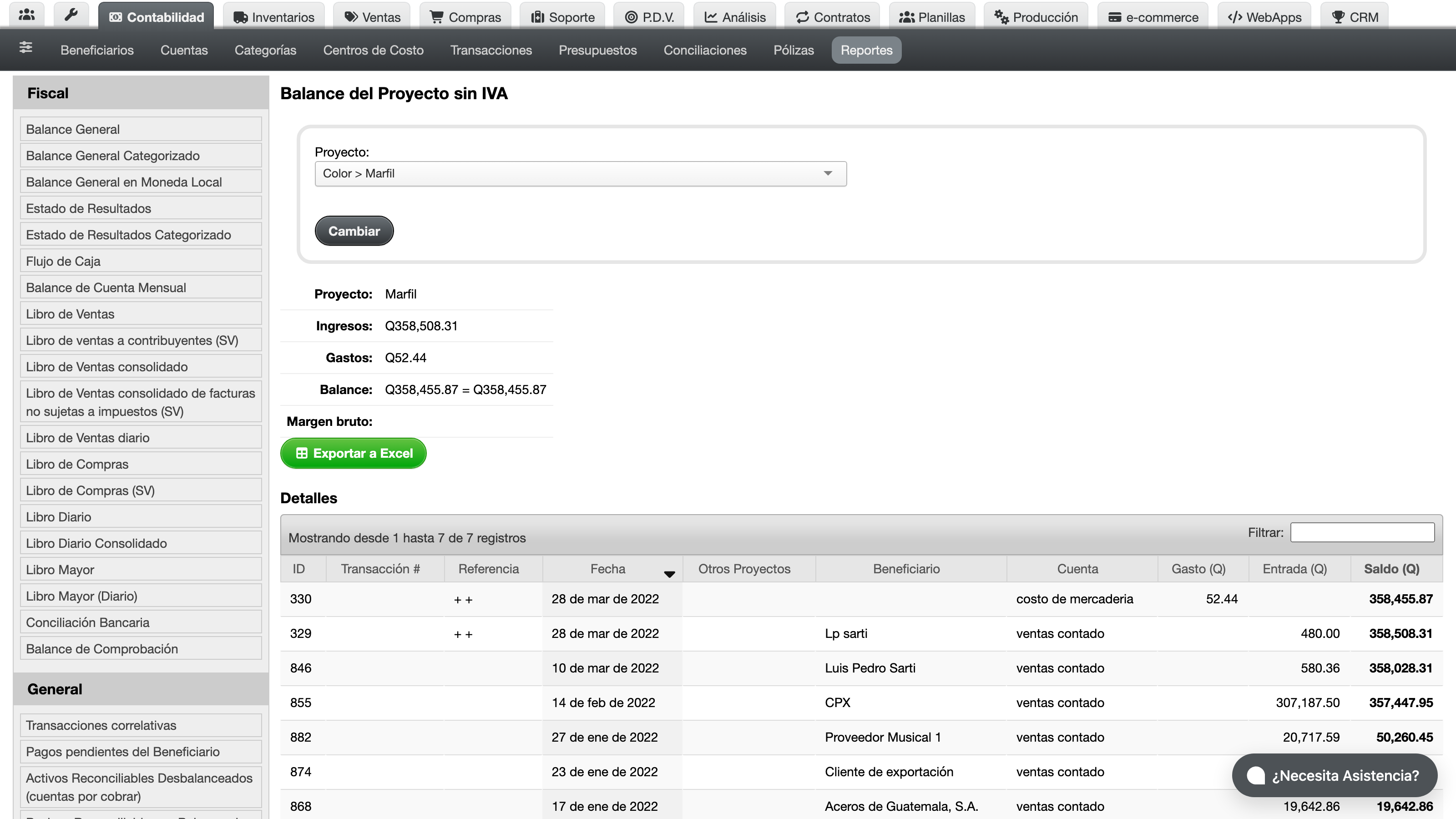Image resolution: width=1456 pixels, height=819 pixels.
Task: Open the P.D.V. tab
Action: [x=649, y=17]
